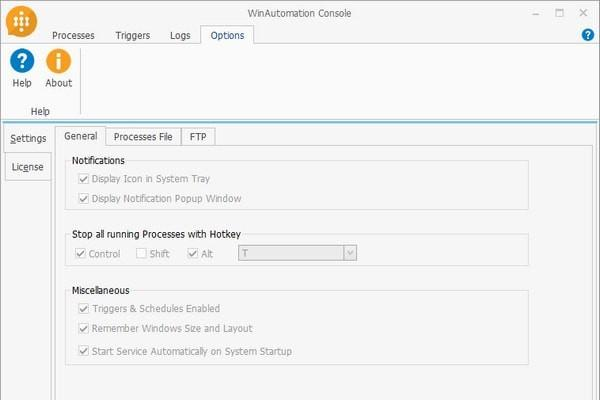Expand the hotkey letter dropdown arrow
Screen dimensions: 600x400
pyautogui.click(x=350, y=253)
